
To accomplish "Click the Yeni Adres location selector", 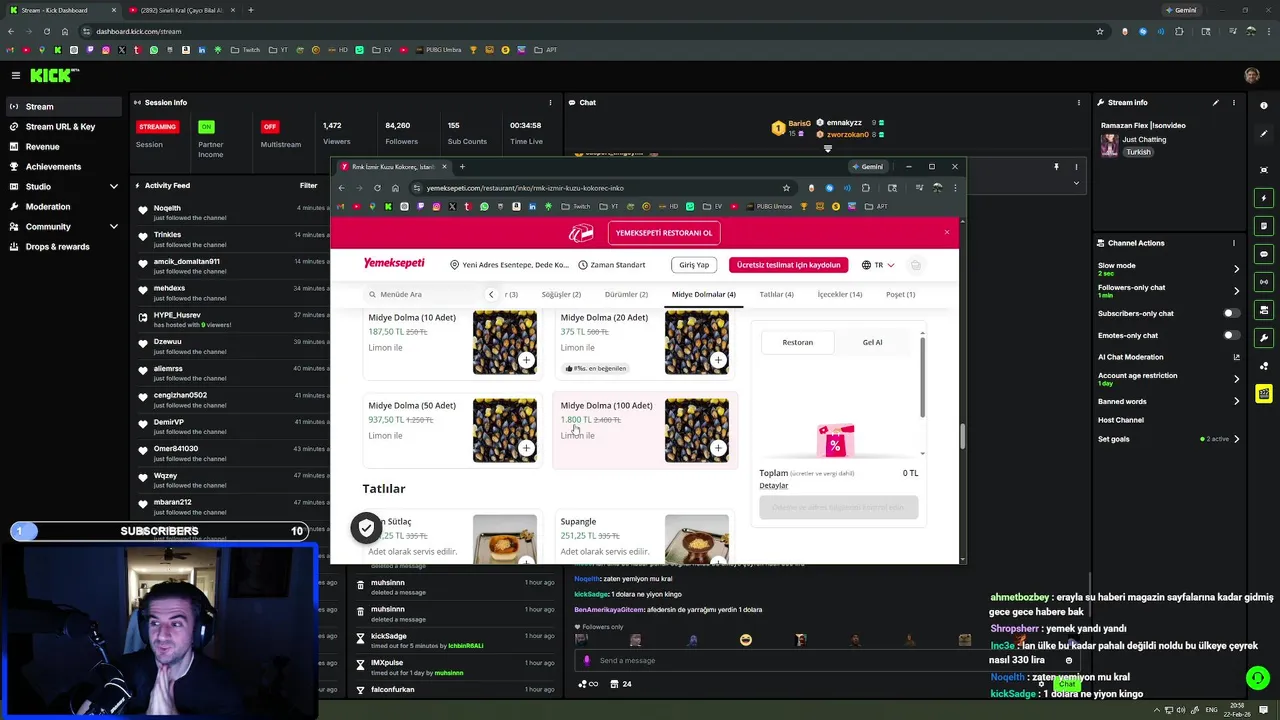I will point(509,265).
